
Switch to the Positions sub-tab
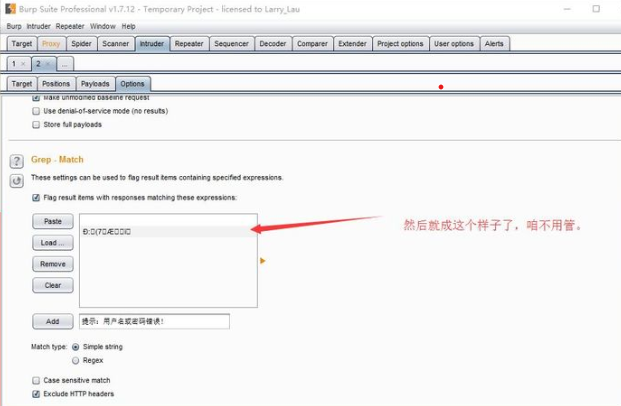[56, 84]
